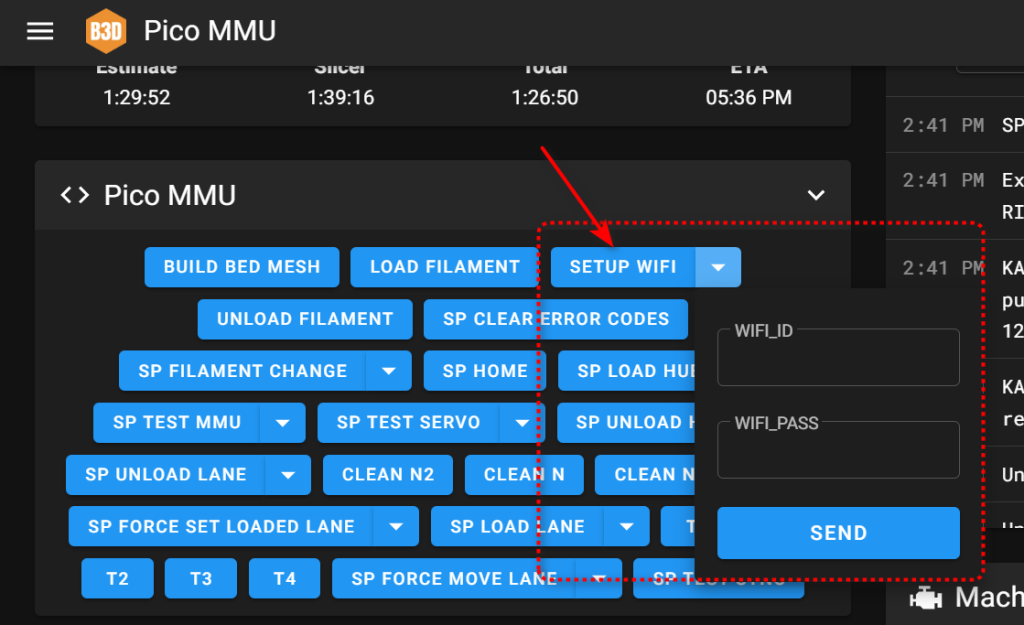Click the SP HOME button
1024x625 pixels.
[x=485, y=371]
